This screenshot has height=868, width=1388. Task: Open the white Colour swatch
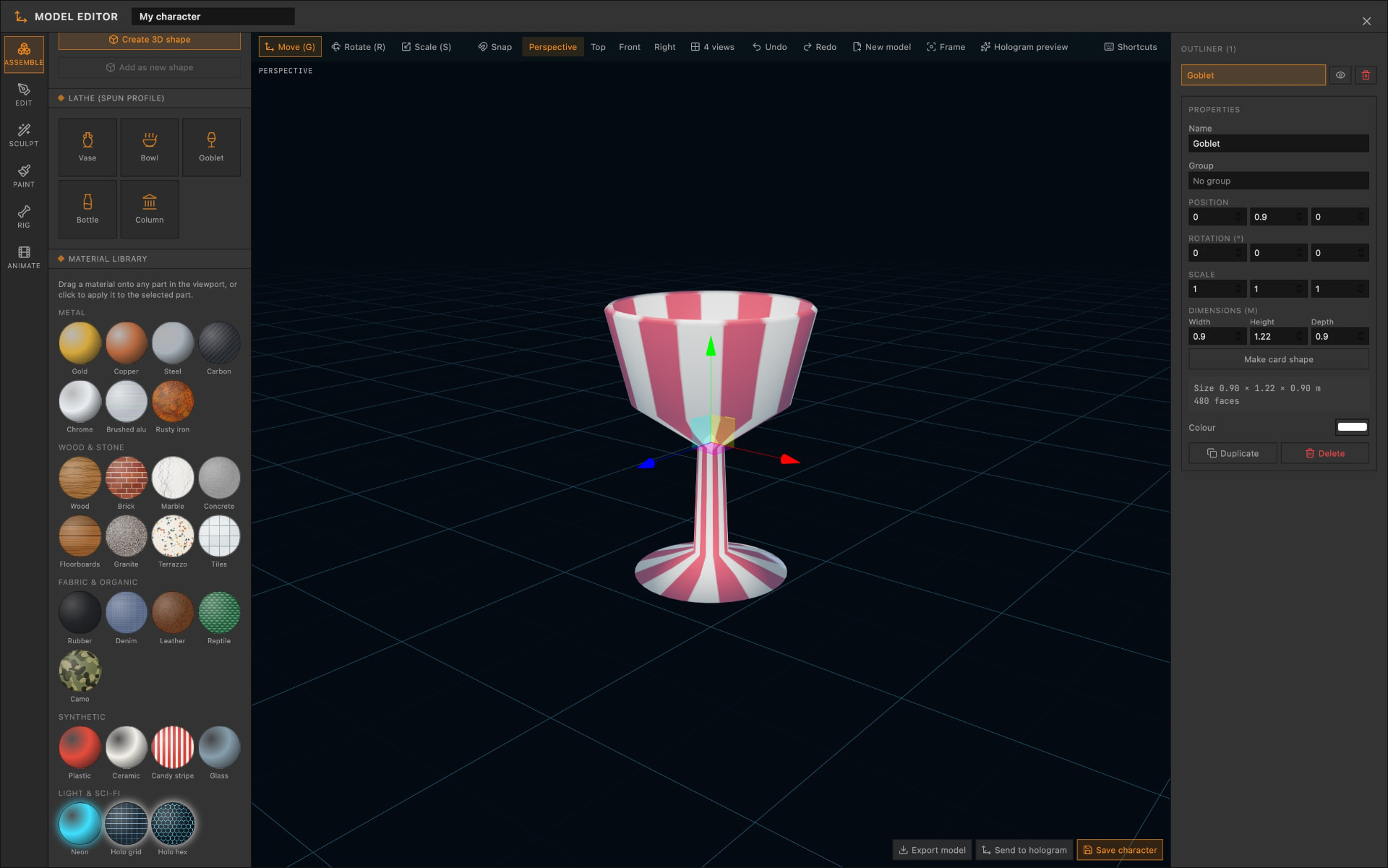click(1352, 427)
